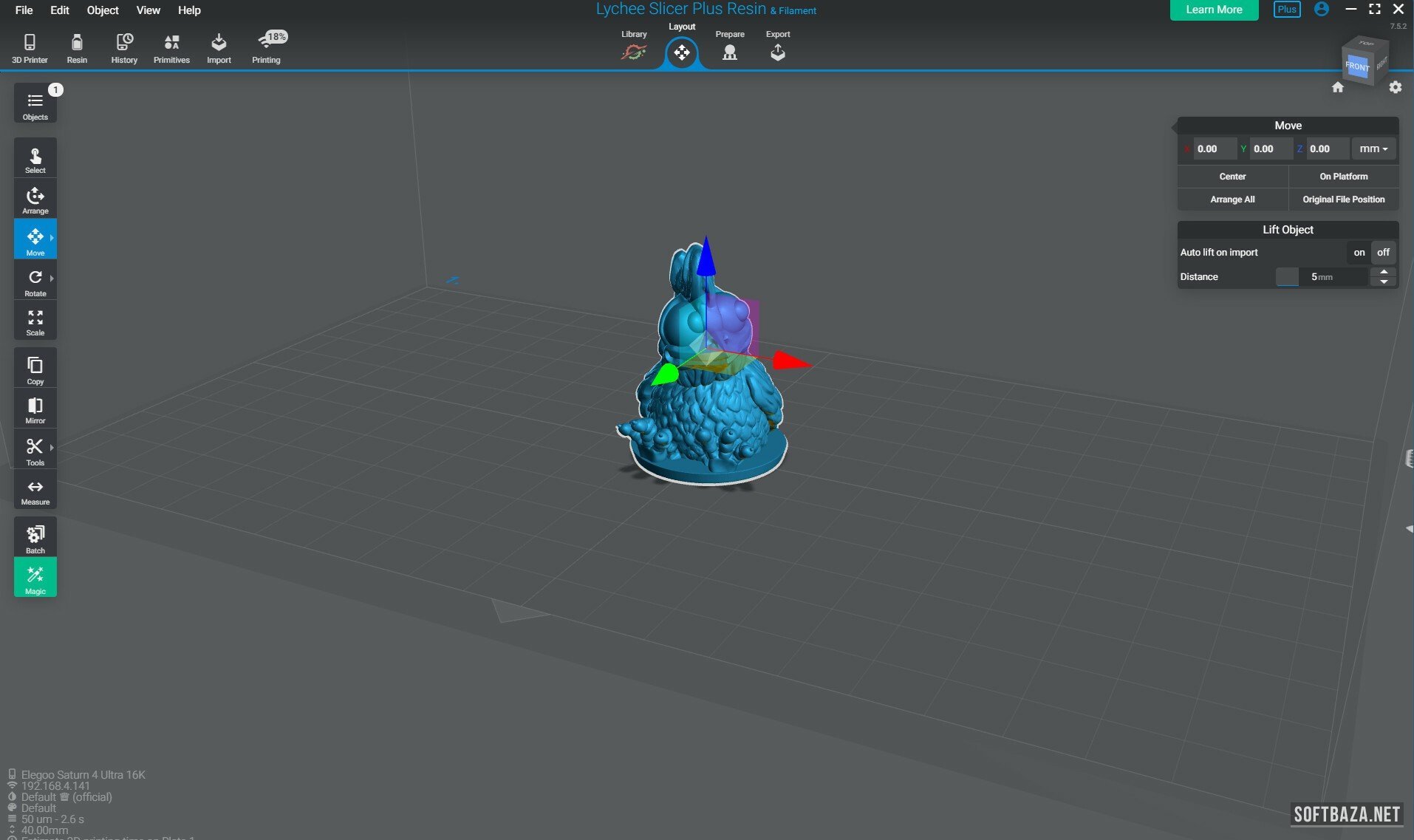Select the Rotate tool icon
This screenshot has width=1414, height=840.
[x=35, y=279]
